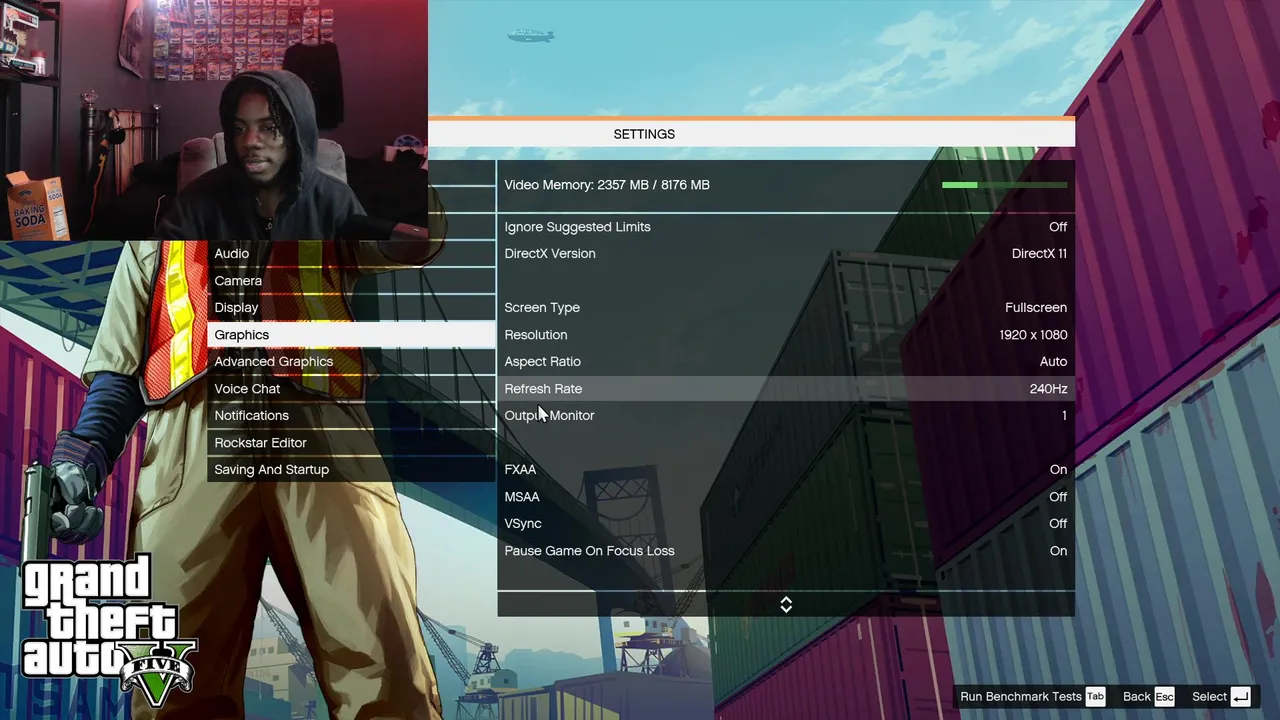The image size is (1280, 720).
Task: Toggle Ignore Suggested Limits Off value
Action: coord(1058,227)
